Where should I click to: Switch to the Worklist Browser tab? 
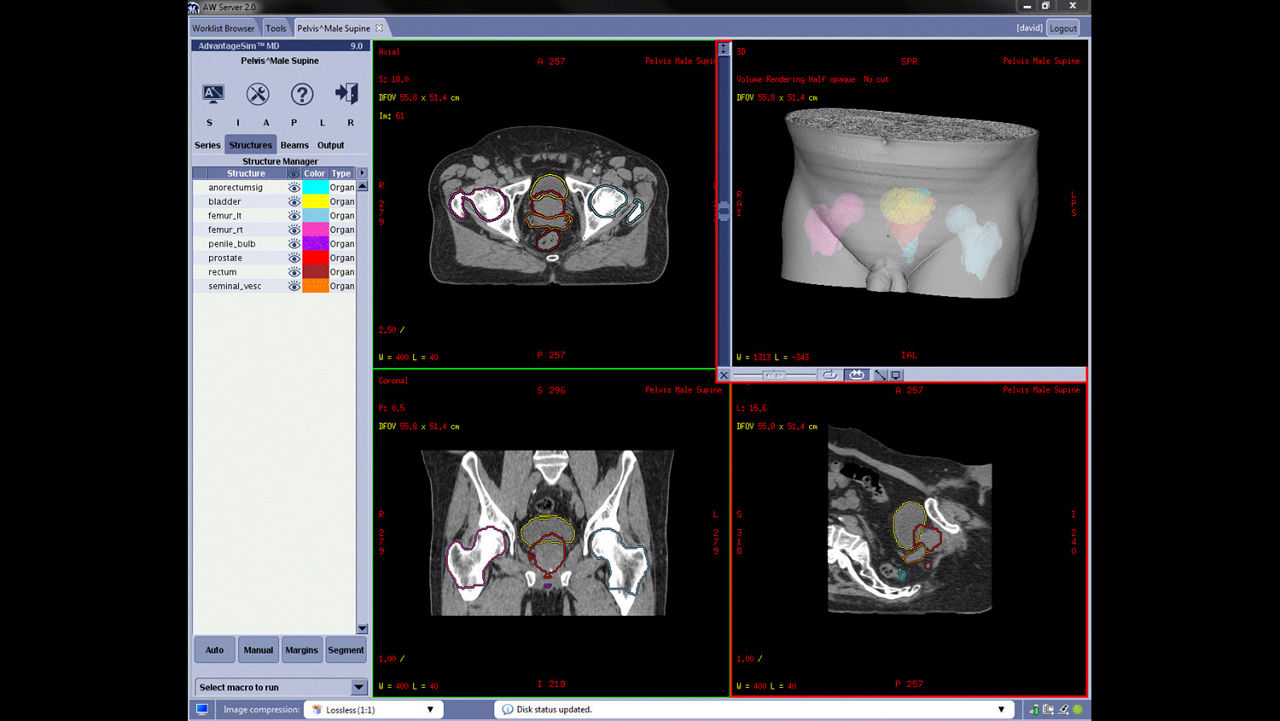click(x=224, y=28)
